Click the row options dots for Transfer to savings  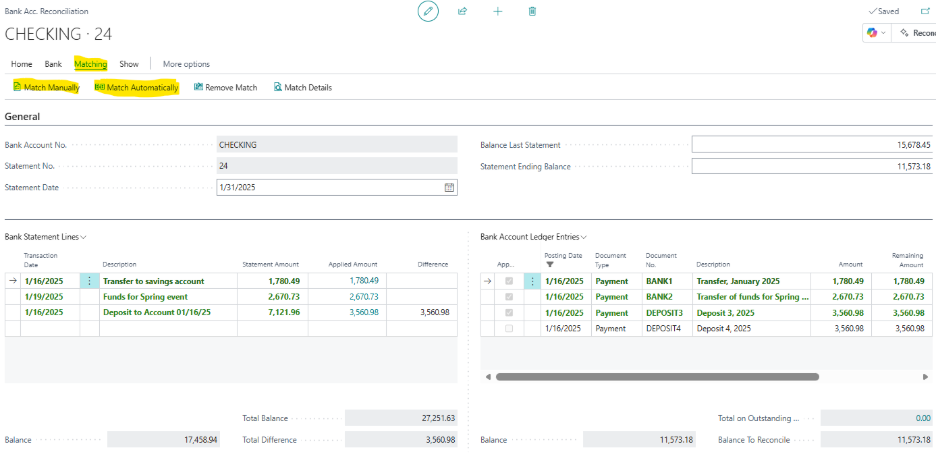90,281
